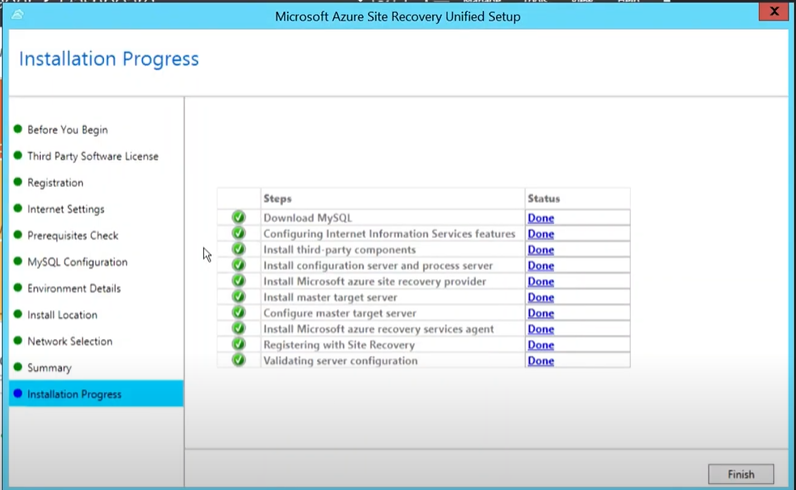Click 'Validating server configuration' step text
Viewport: 796px width, 490px height.
[341, 361]
